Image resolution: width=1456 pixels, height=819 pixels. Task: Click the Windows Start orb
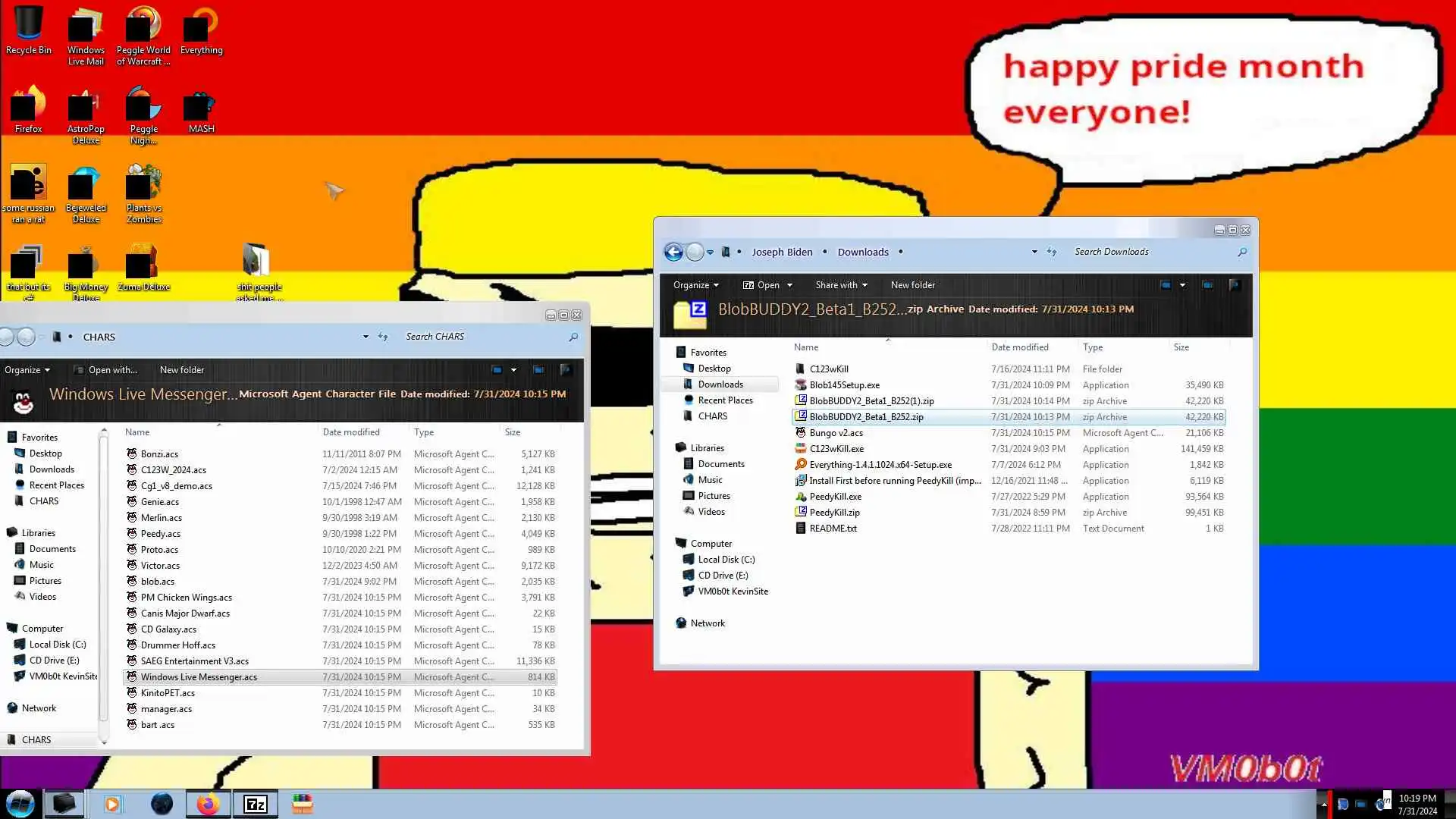[x=20, y=804]
